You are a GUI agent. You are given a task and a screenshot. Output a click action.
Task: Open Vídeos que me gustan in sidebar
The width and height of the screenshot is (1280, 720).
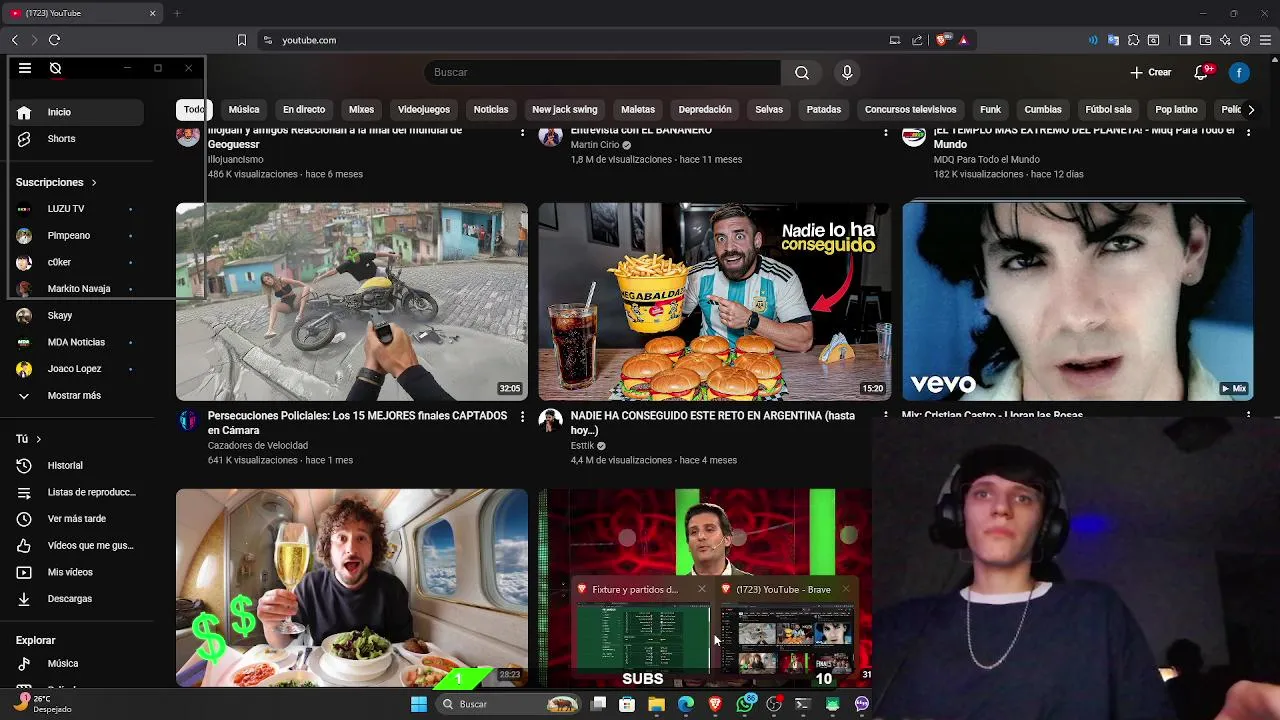[75, 545]
